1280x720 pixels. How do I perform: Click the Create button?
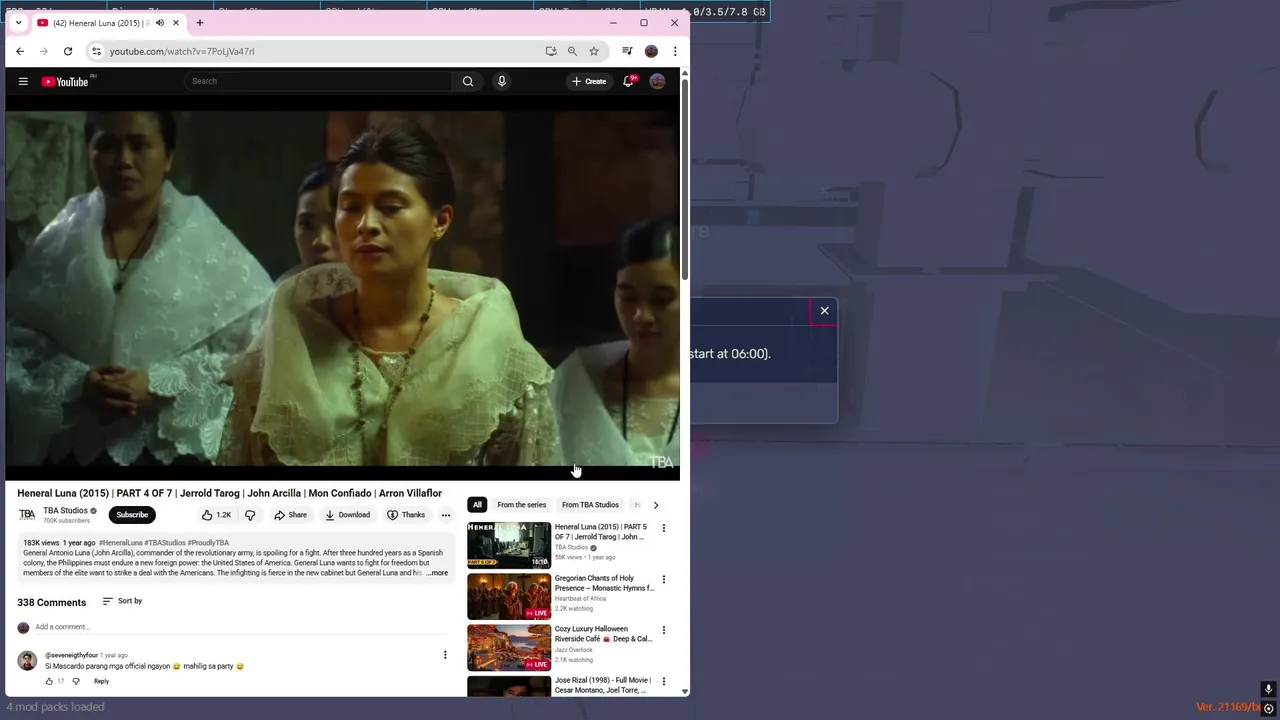pyautogui.click(x=589, y=81)
